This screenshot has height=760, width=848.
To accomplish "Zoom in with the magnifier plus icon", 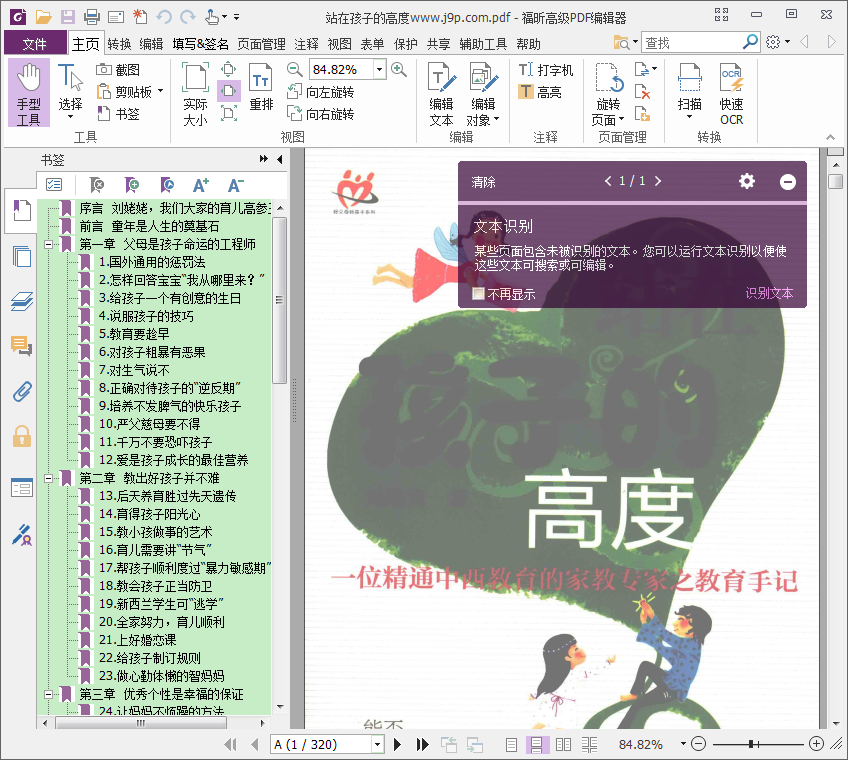I will click(399, 69).
